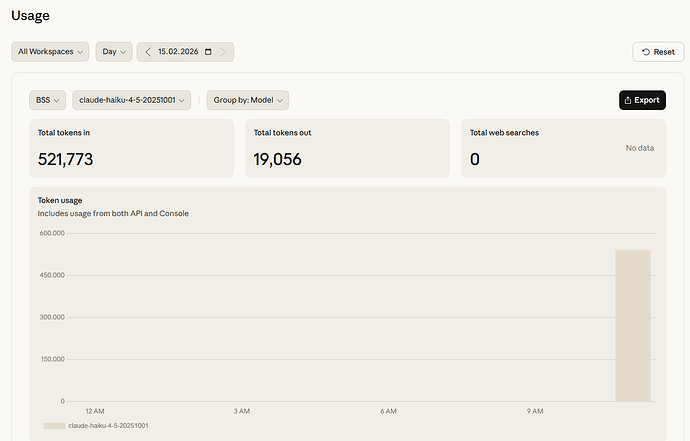The width and height of the screenshot is (690, 441).
Task: Export the usage data
Action: point(642,100)
